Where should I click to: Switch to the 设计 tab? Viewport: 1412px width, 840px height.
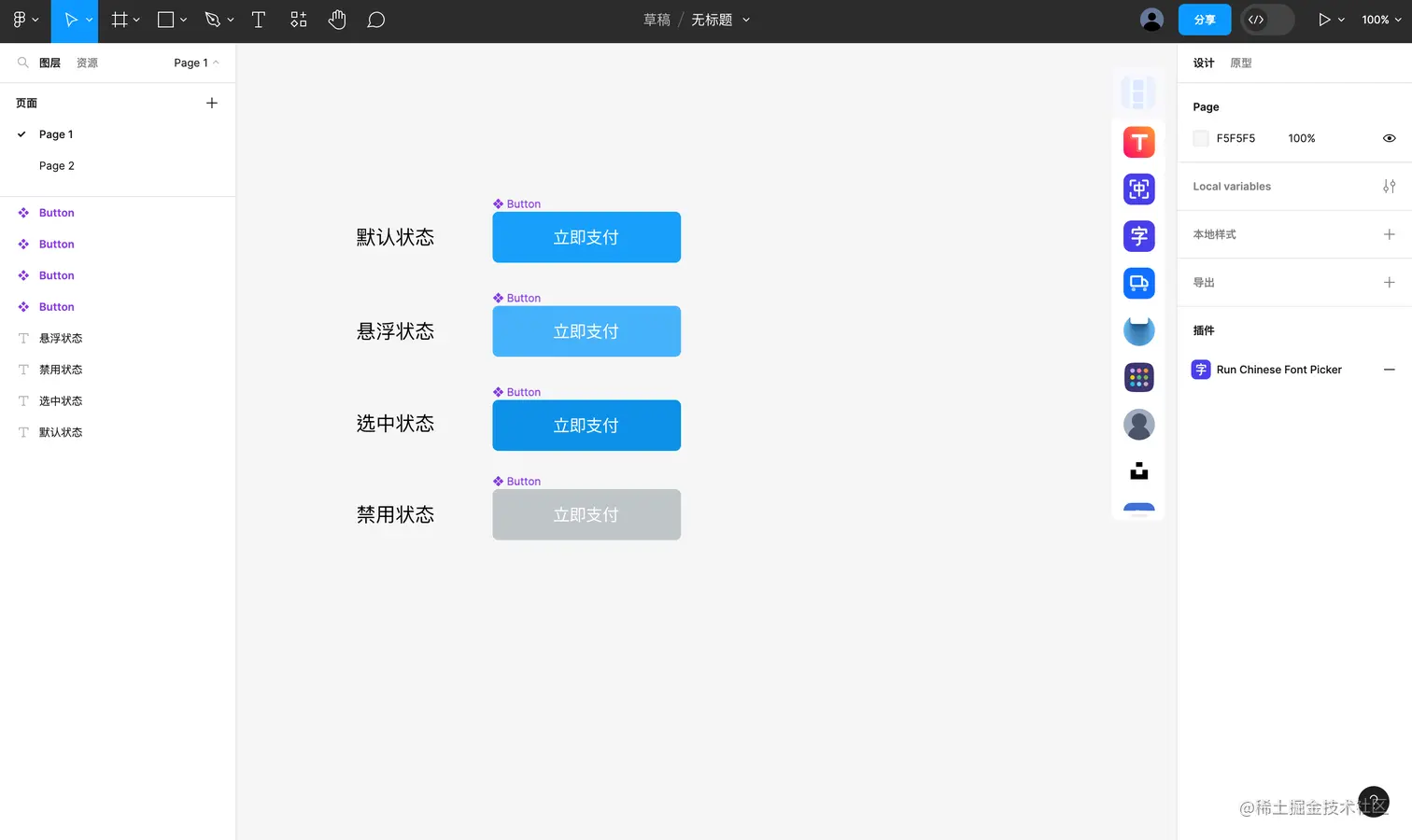click(x=1204, y=63)
